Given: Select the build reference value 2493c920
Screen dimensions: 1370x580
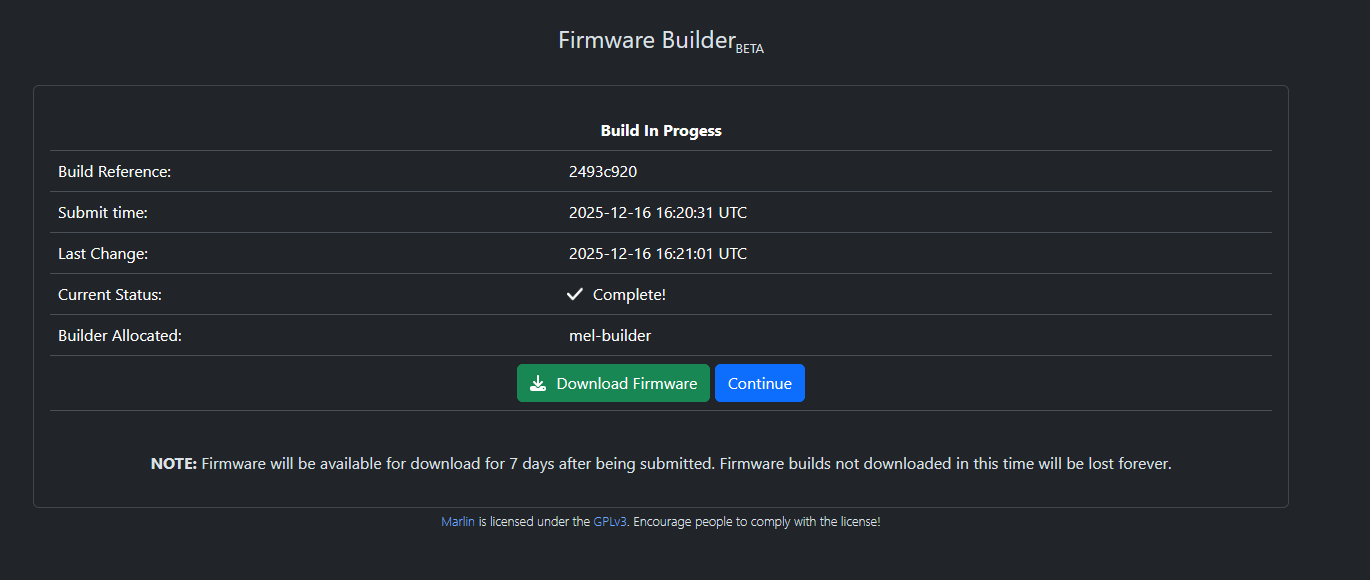Looking at the screenshot, I should [x=603, y=171].
